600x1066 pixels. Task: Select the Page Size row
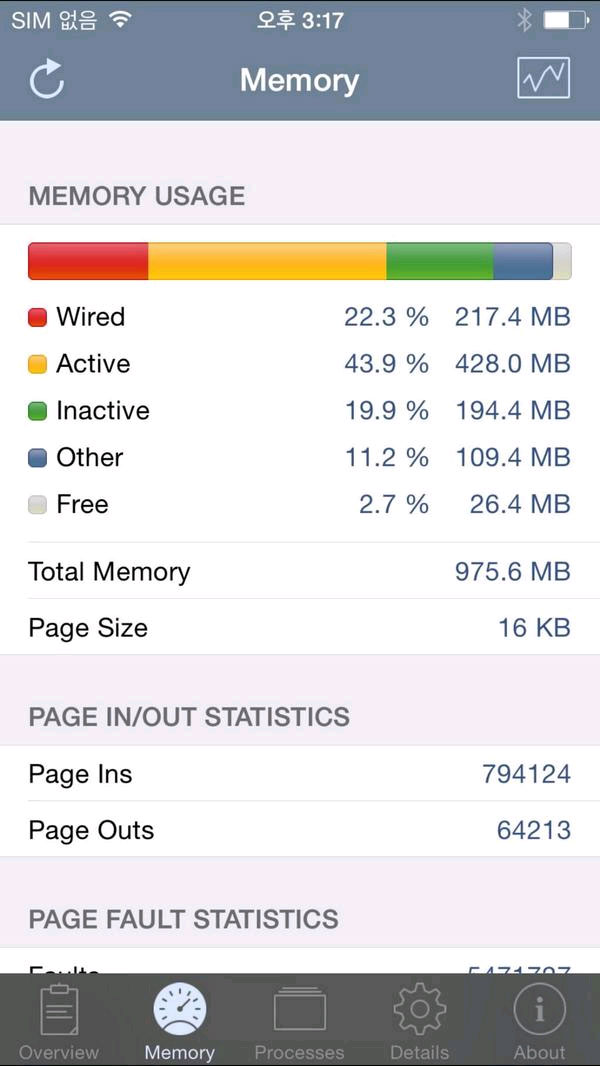tap(300, 628)
